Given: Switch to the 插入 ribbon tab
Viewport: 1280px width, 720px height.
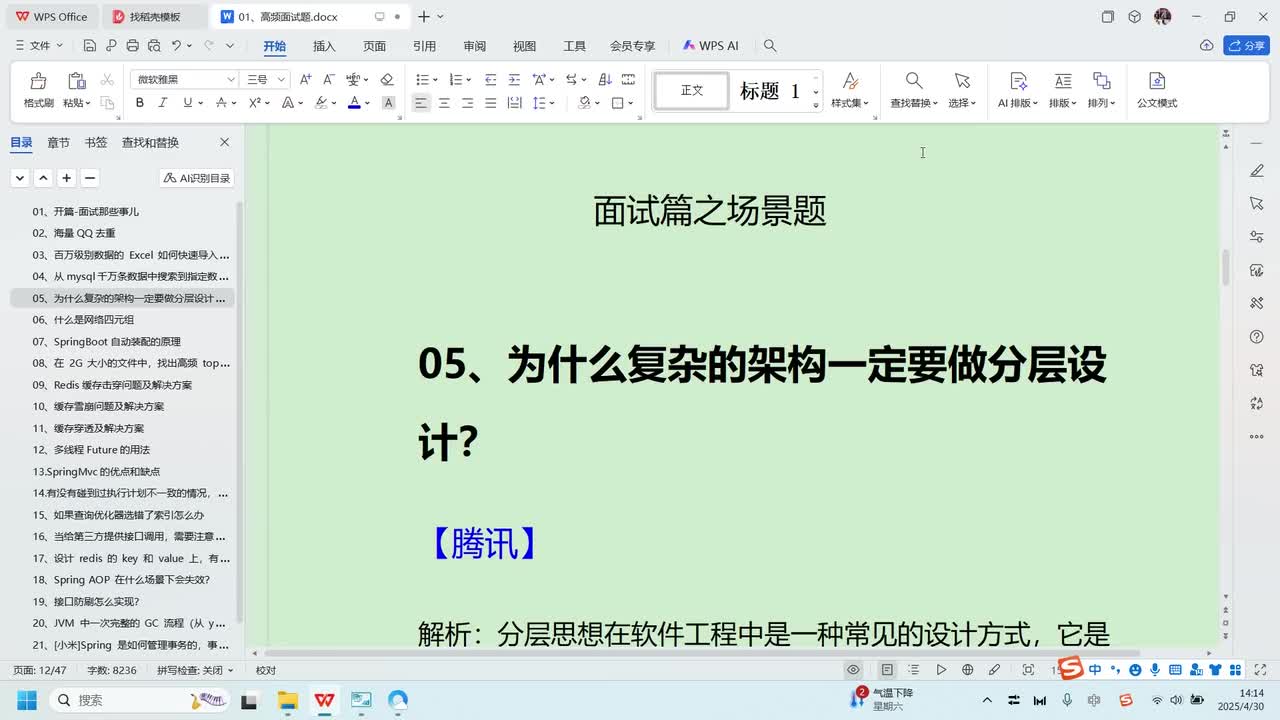Looking at the screenshot, I should [x=324, y=46].
